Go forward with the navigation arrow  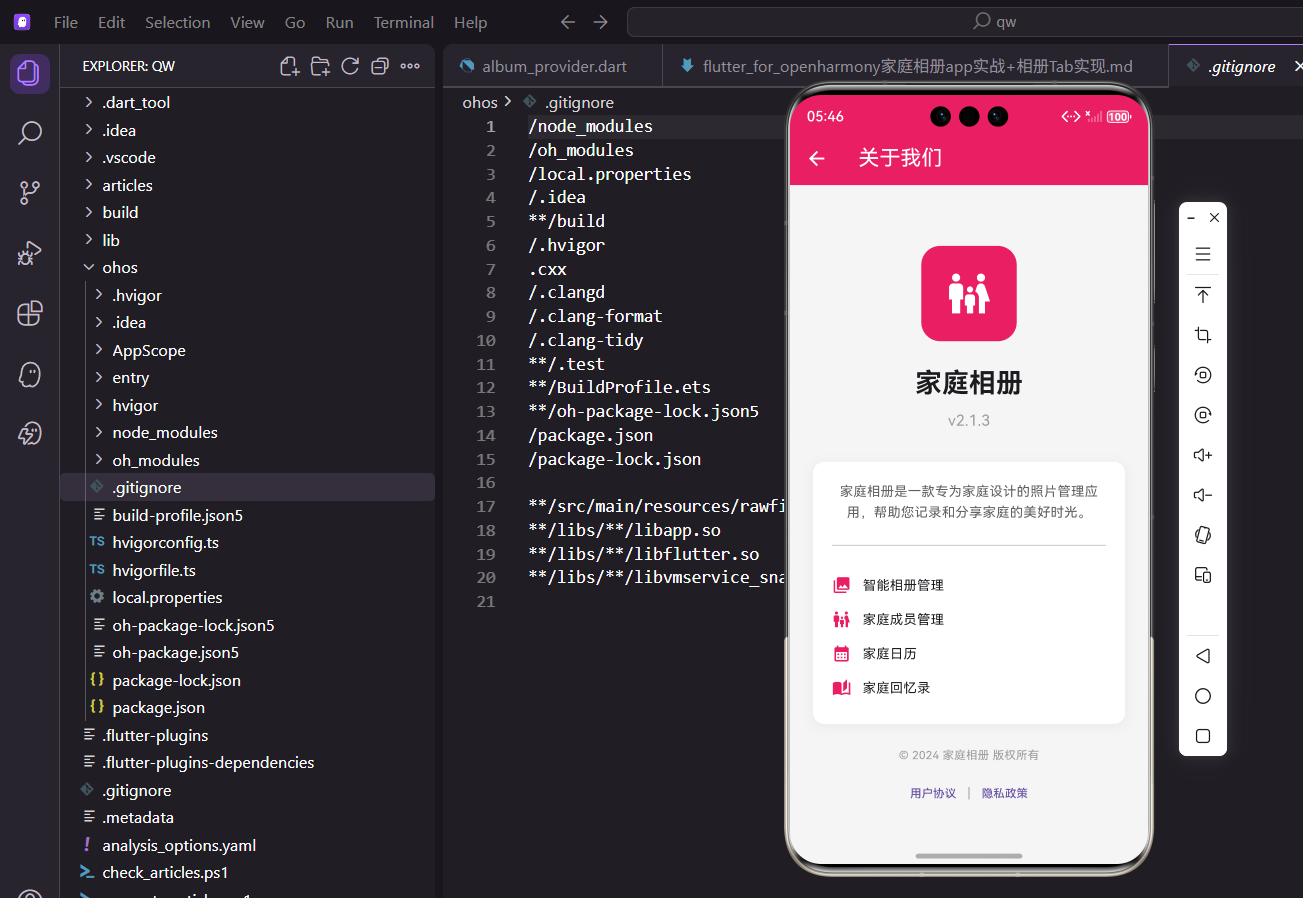coord(600,22)
